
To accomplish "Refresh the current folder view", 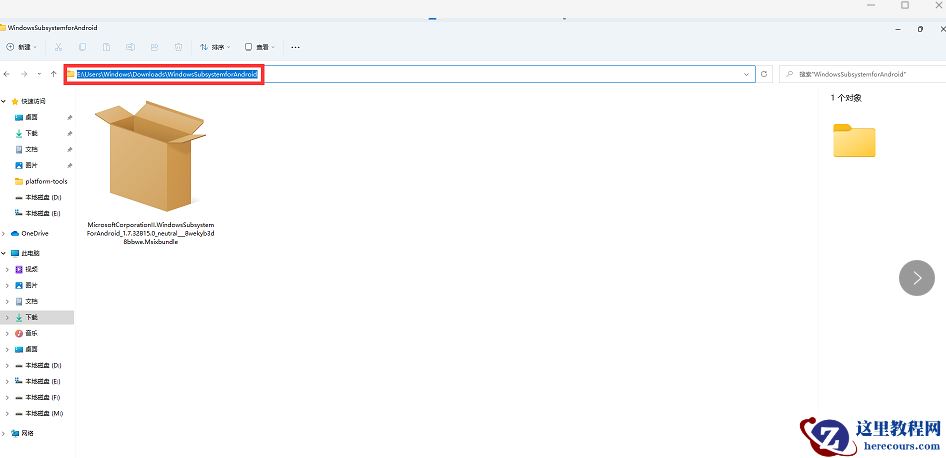I will pos(764,74).
